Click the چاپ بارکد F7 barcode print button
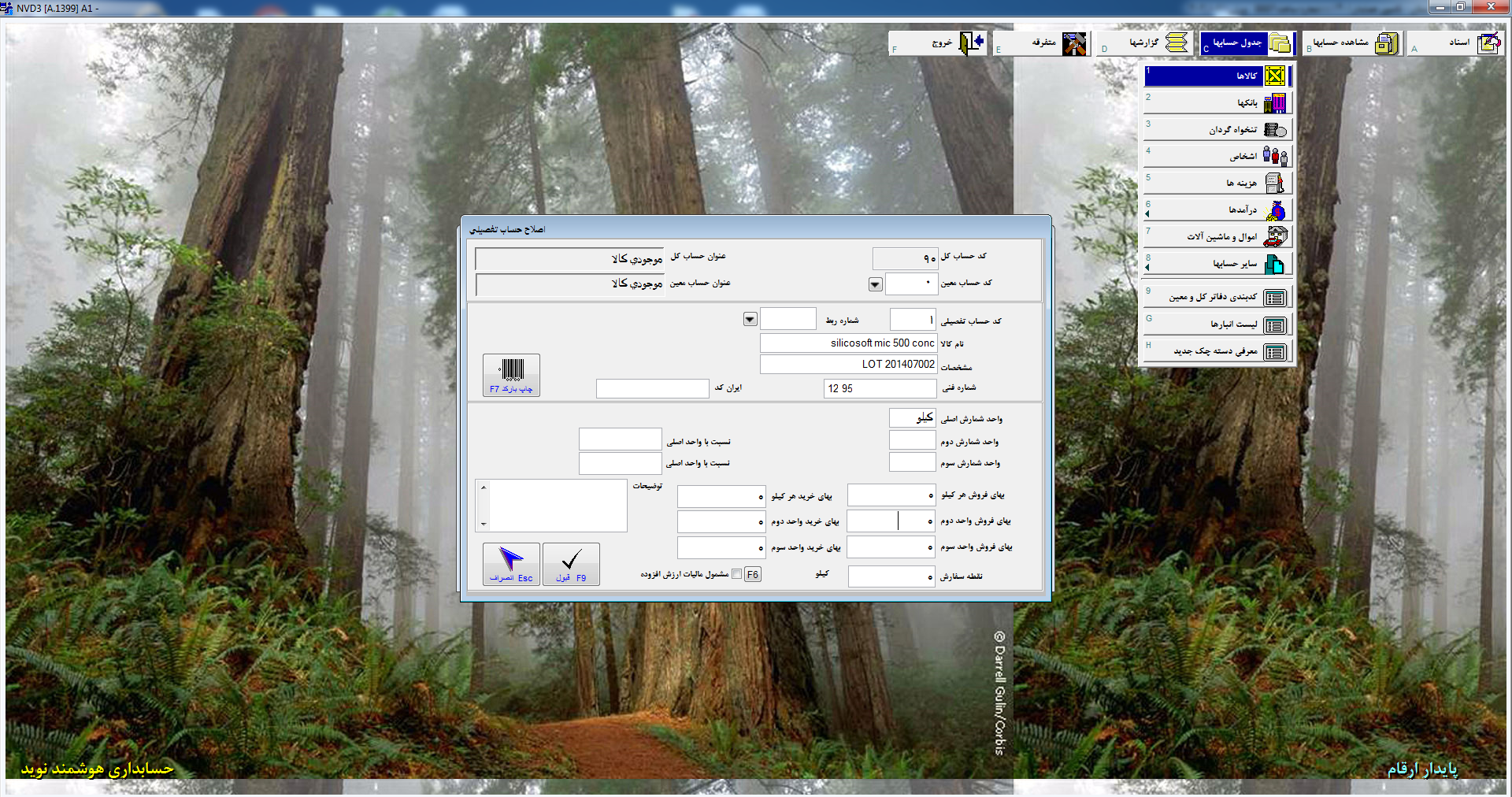 point(511,375)
